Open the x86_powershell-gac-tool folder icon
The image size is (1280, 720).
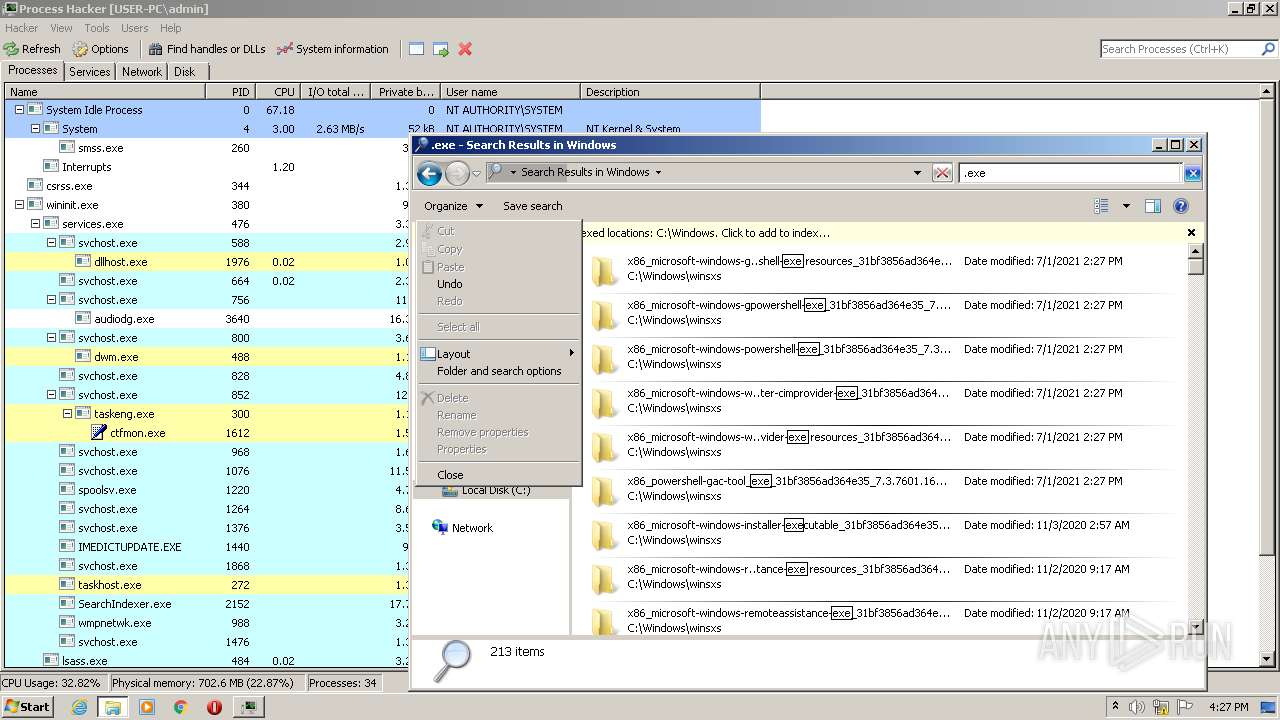[x=604, y=490]
